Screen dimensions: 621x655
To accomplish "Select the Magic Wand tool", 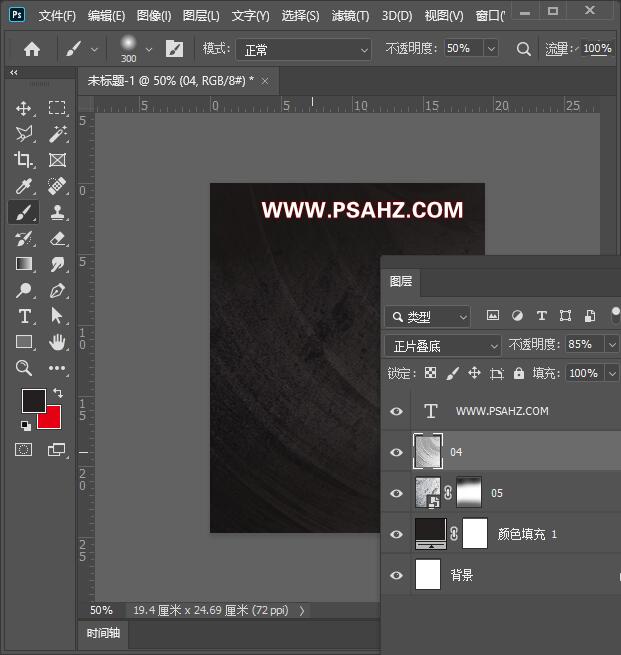I will click(57, 134).
